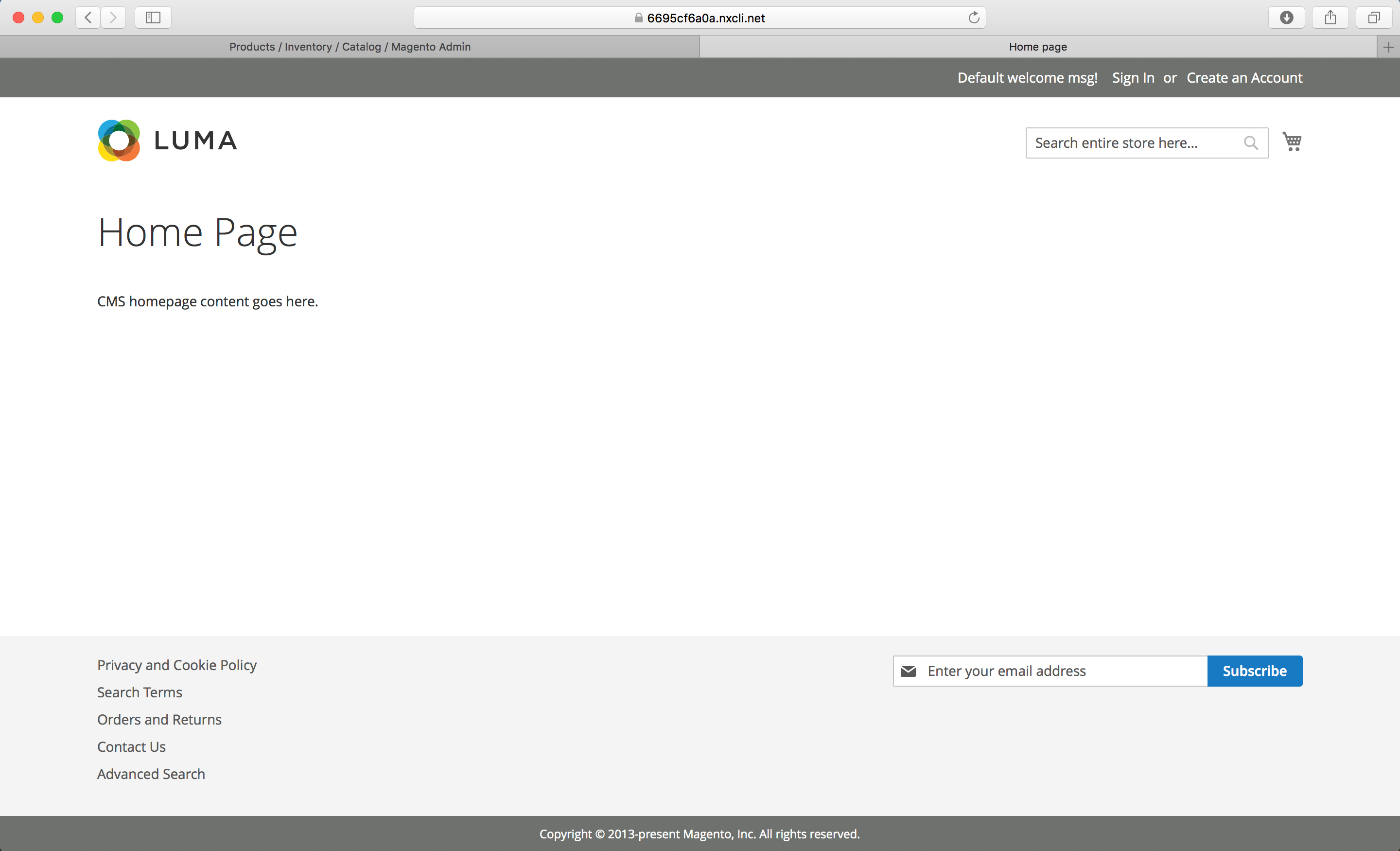
Task: Open Create an Account link
Action: pyautogui.click(x=1244, y=78)
